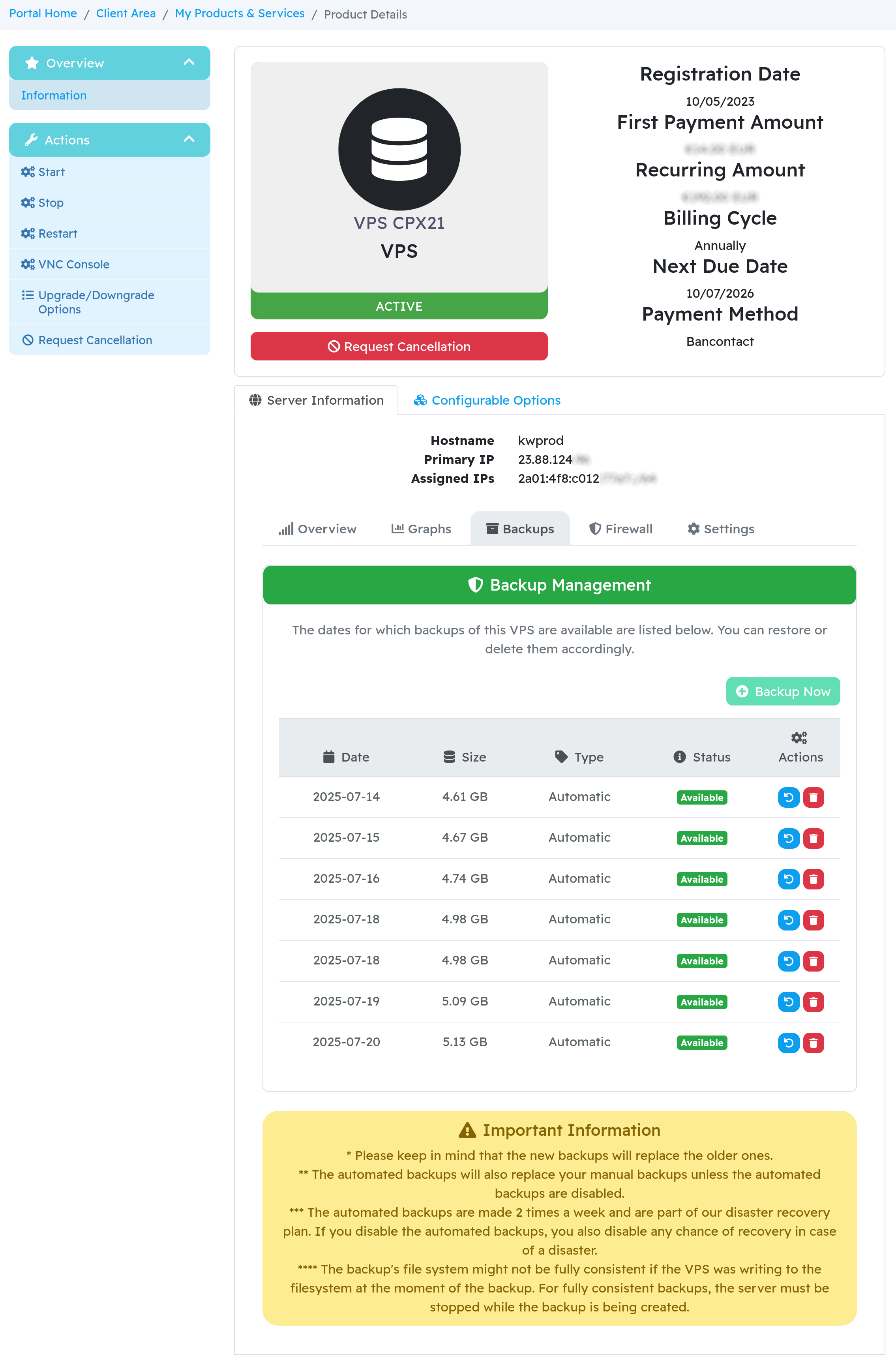Delete the 2025-07-20 backup
Viewport: 896px width, 1362px height.
click(x=813, y=1043)
